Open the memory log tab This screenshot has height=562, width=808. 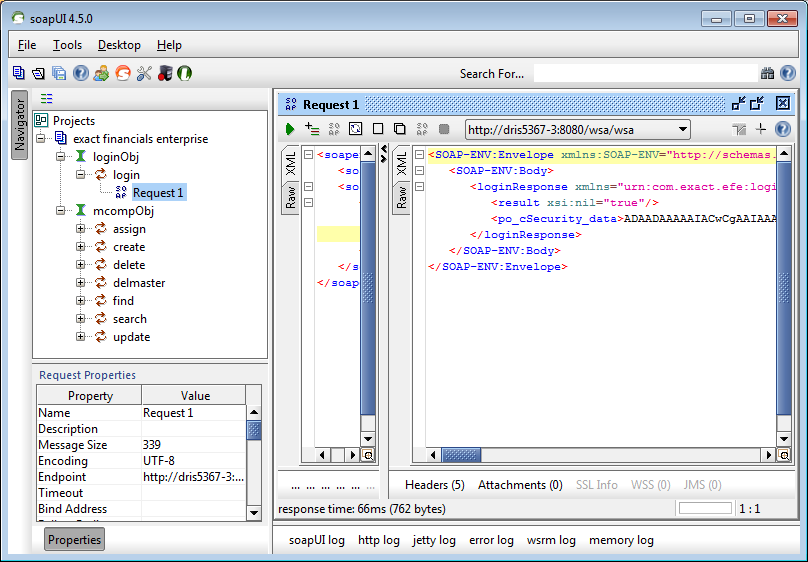(x=621, y=540)
